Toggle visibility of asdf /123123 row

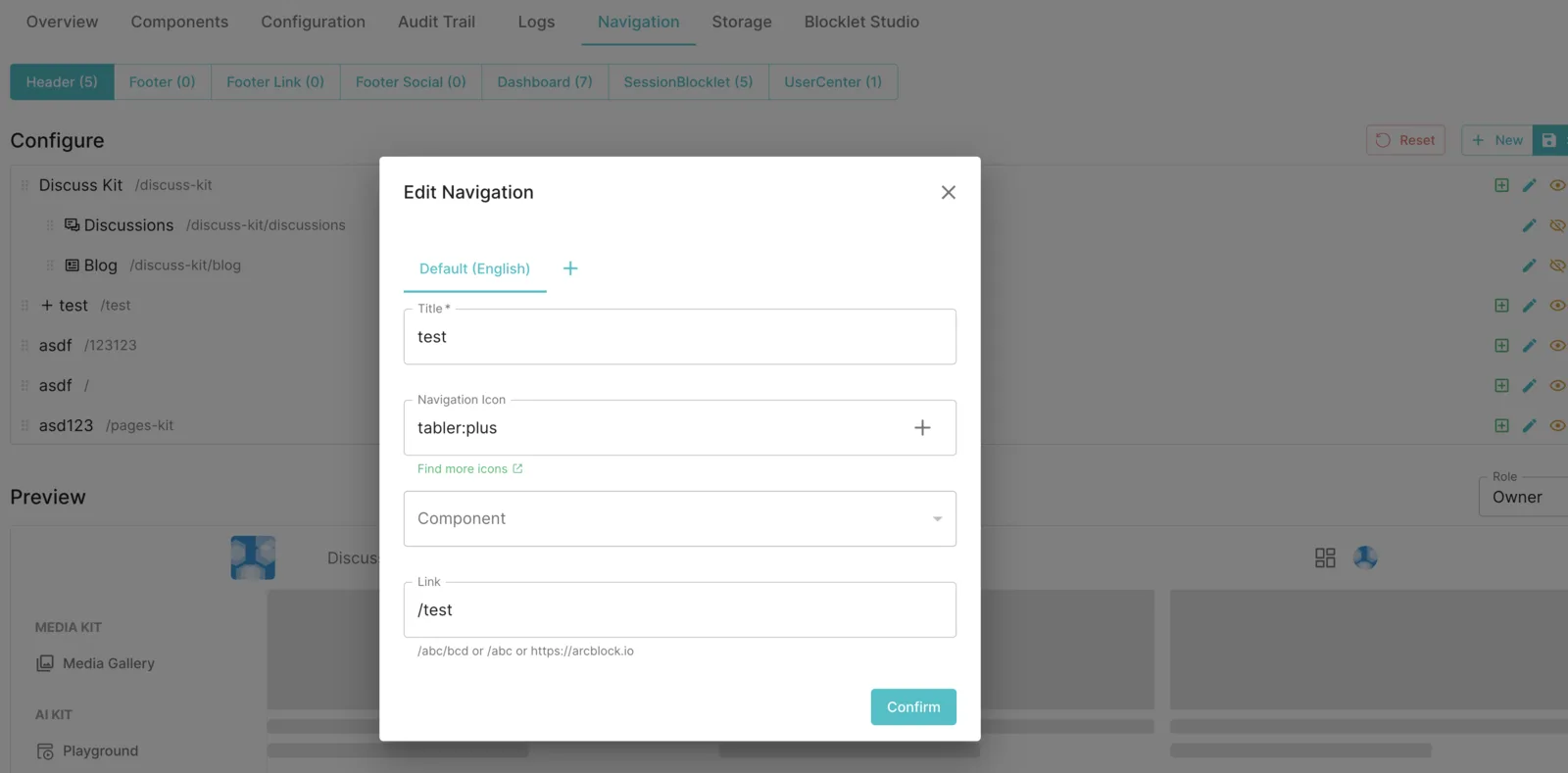point(1557,346)
